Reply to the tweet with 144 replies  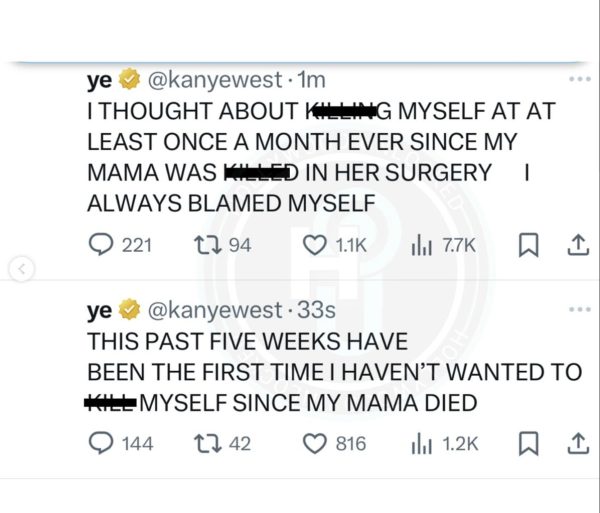pyautogui.click(x=100, y=443)
